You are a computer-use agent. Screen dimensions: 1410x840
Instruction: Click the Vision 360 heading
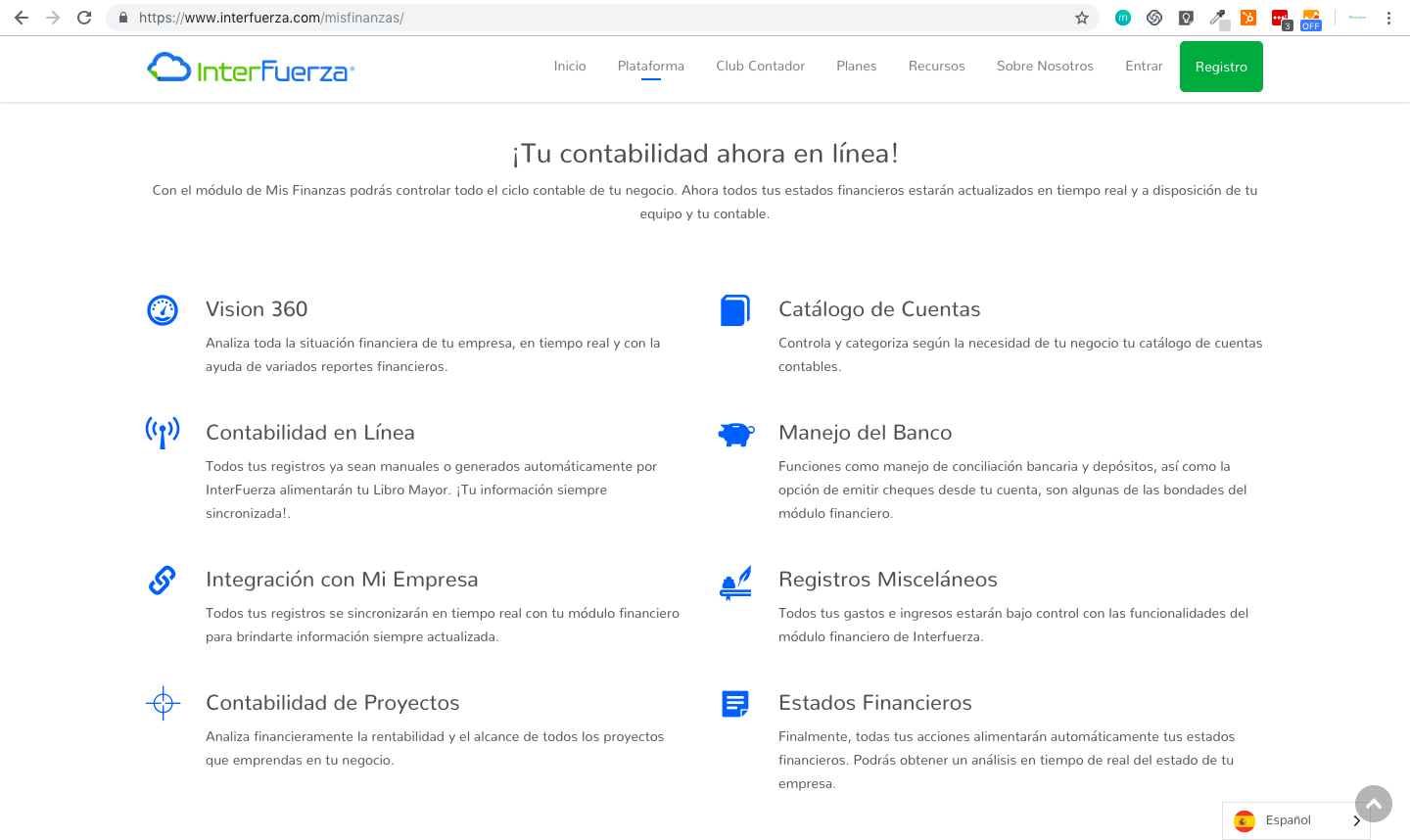pyautogui.click(x=257, y=309)
